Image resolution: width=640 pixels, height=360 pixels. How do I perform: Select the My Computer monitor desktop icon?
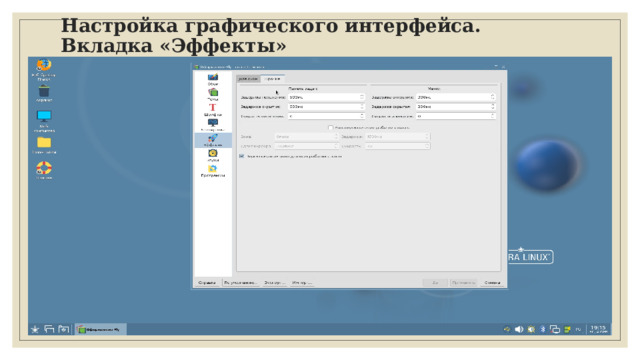(44, 121)
